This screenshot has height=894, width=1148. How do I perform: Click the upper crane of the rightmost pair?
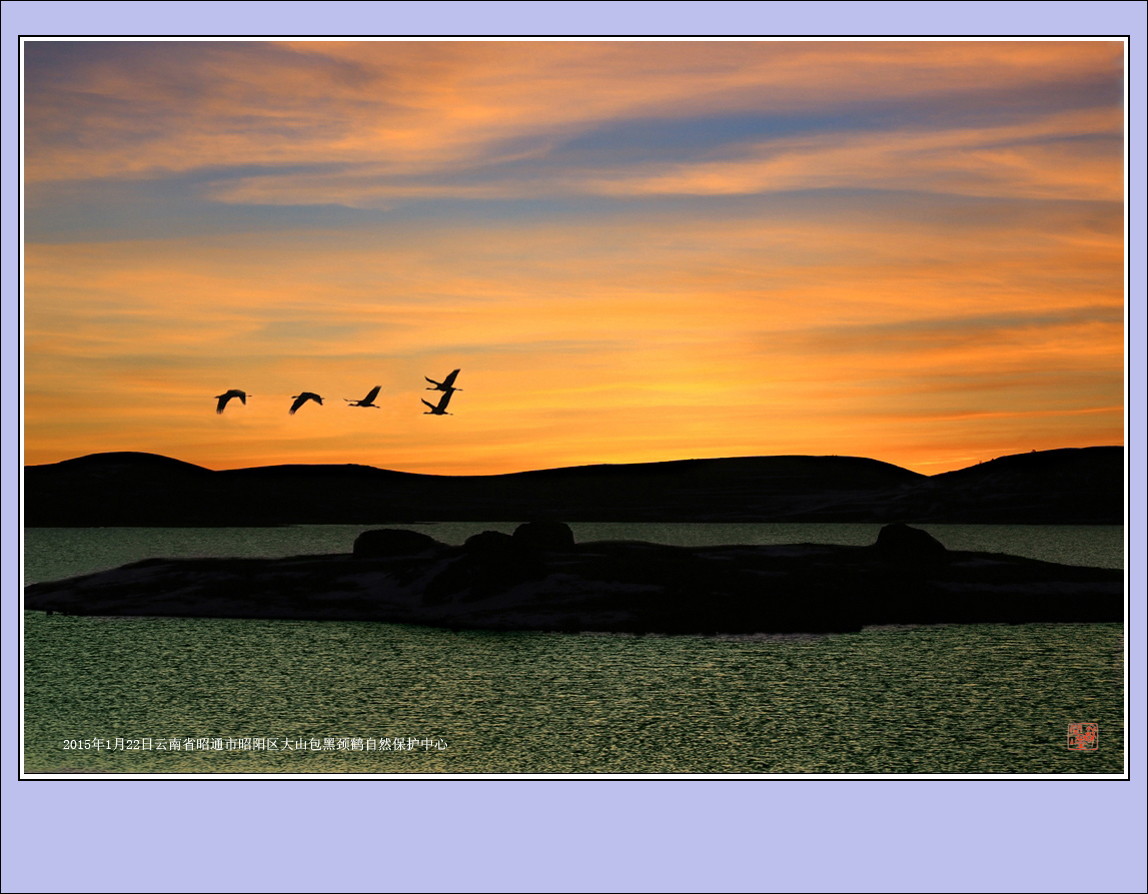(444, 381)
